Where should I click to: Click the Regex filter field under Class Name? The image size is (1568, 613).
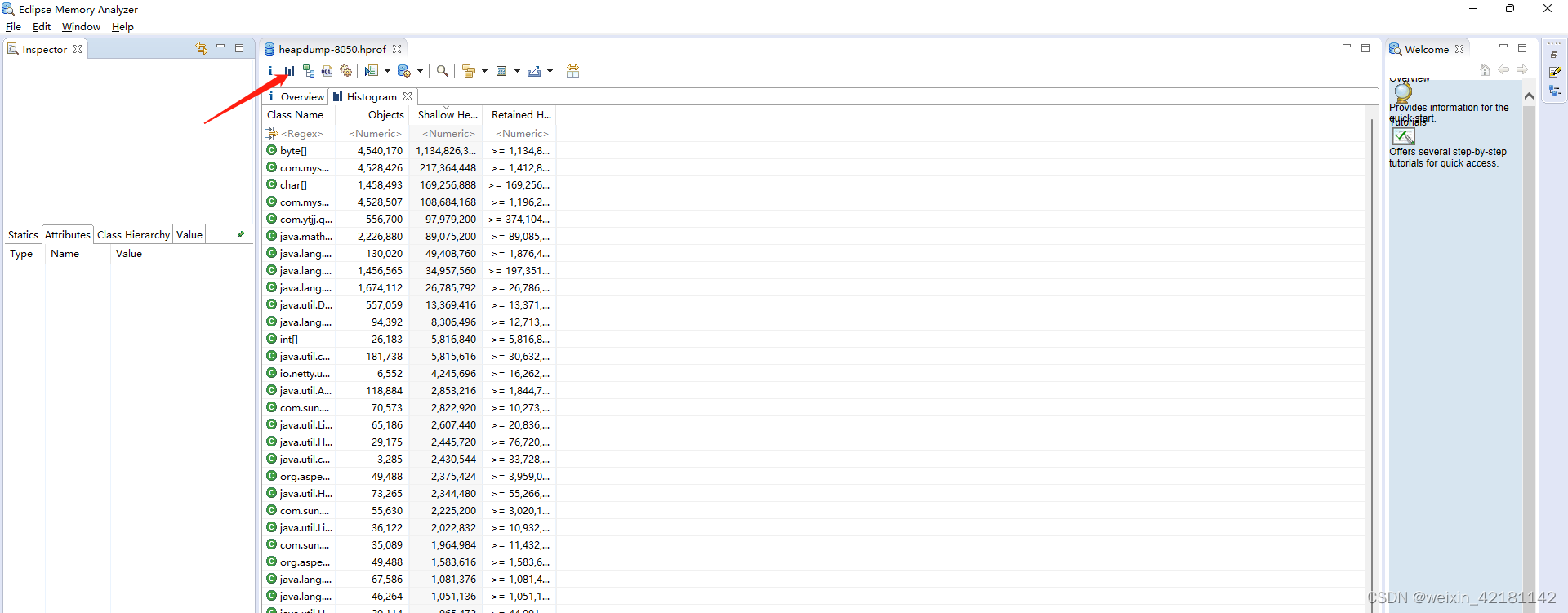point(302,134)
